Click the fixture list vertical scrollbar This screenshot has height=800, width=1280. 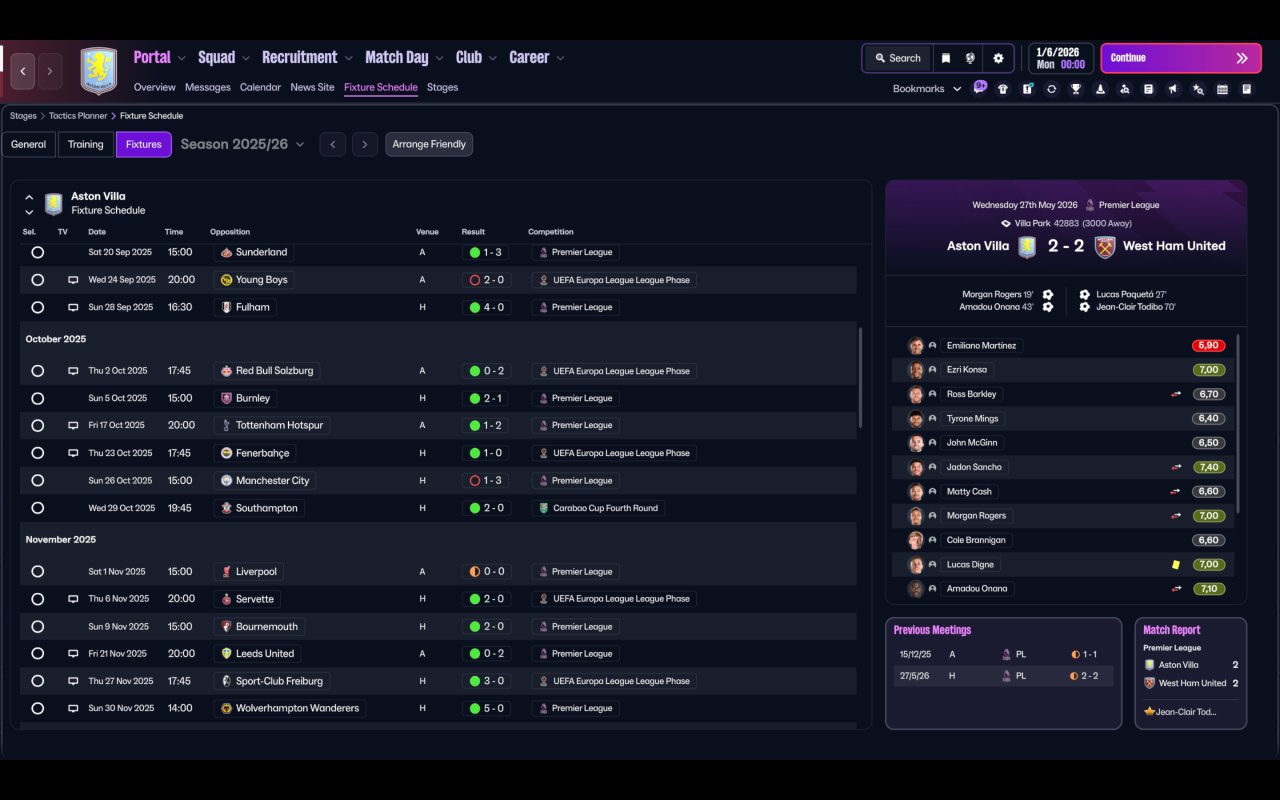click(860, 378)
